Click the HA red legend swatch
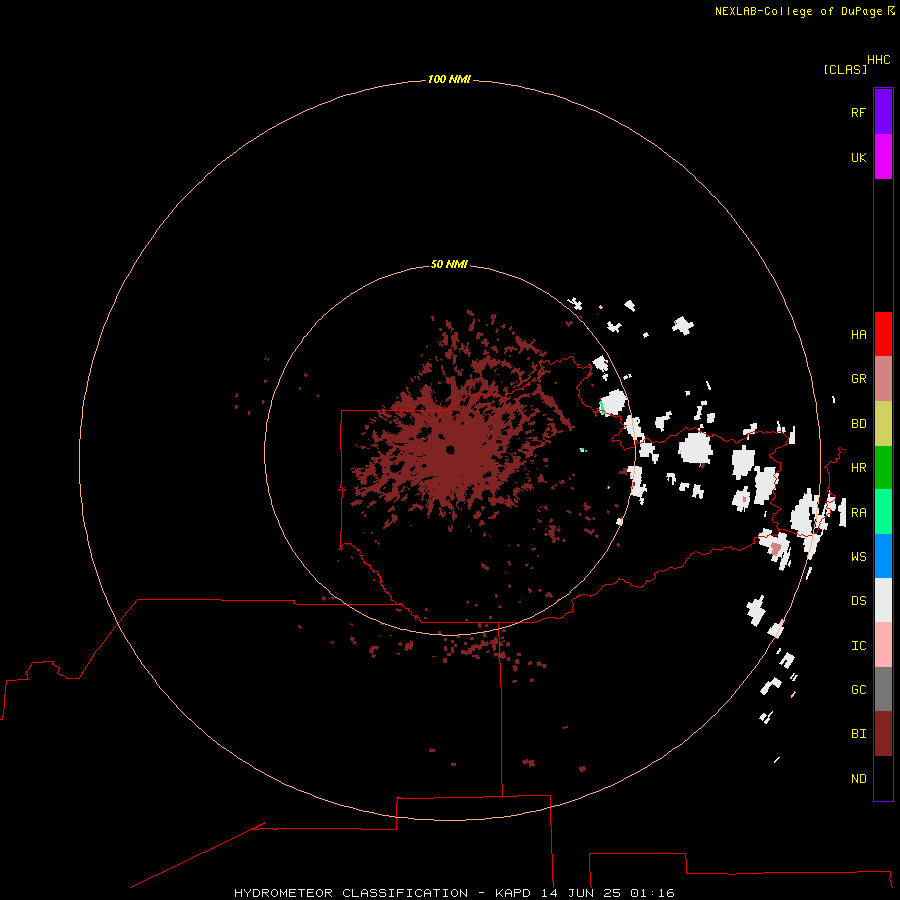 click(883, 334)
